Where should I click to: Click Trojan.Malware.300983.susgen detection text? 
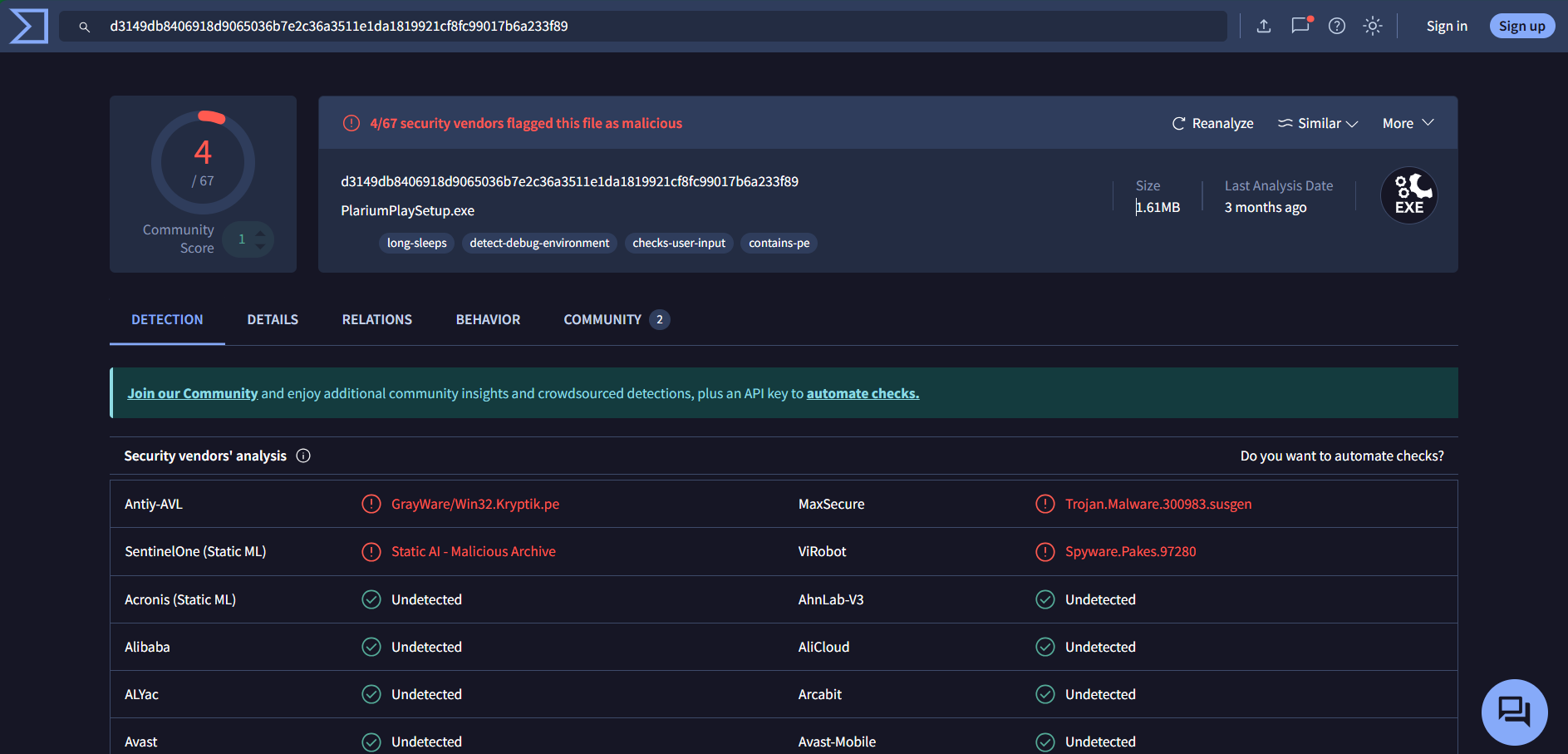(1158, 504)
